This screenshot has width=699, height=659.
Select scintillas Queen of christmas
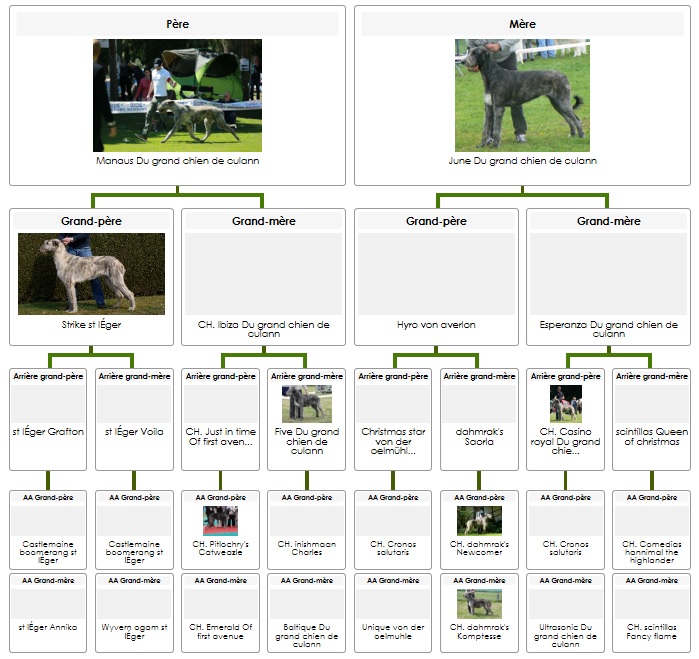pyautogui.click(x=651, y=437)
